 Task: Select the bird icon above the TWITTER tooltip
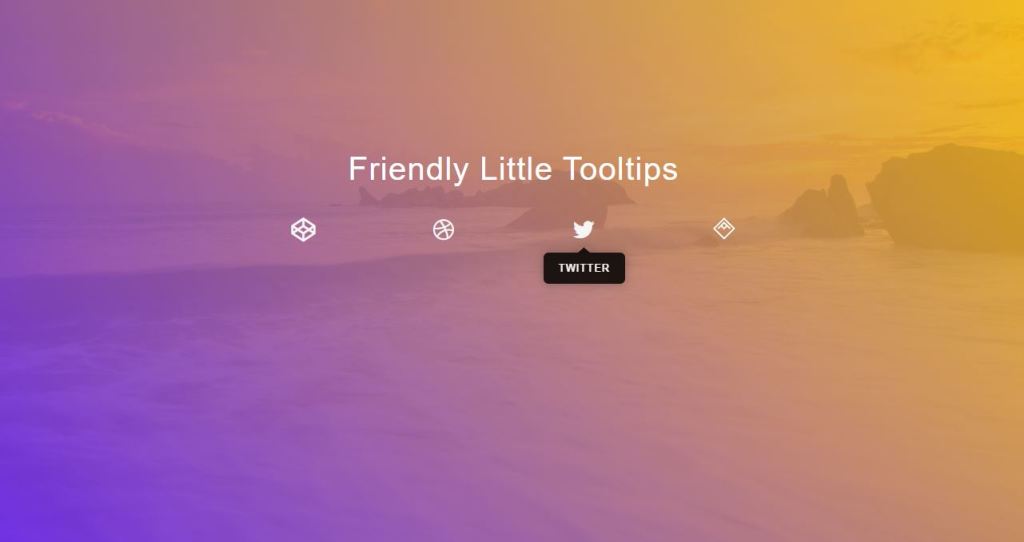click(583, 230)
